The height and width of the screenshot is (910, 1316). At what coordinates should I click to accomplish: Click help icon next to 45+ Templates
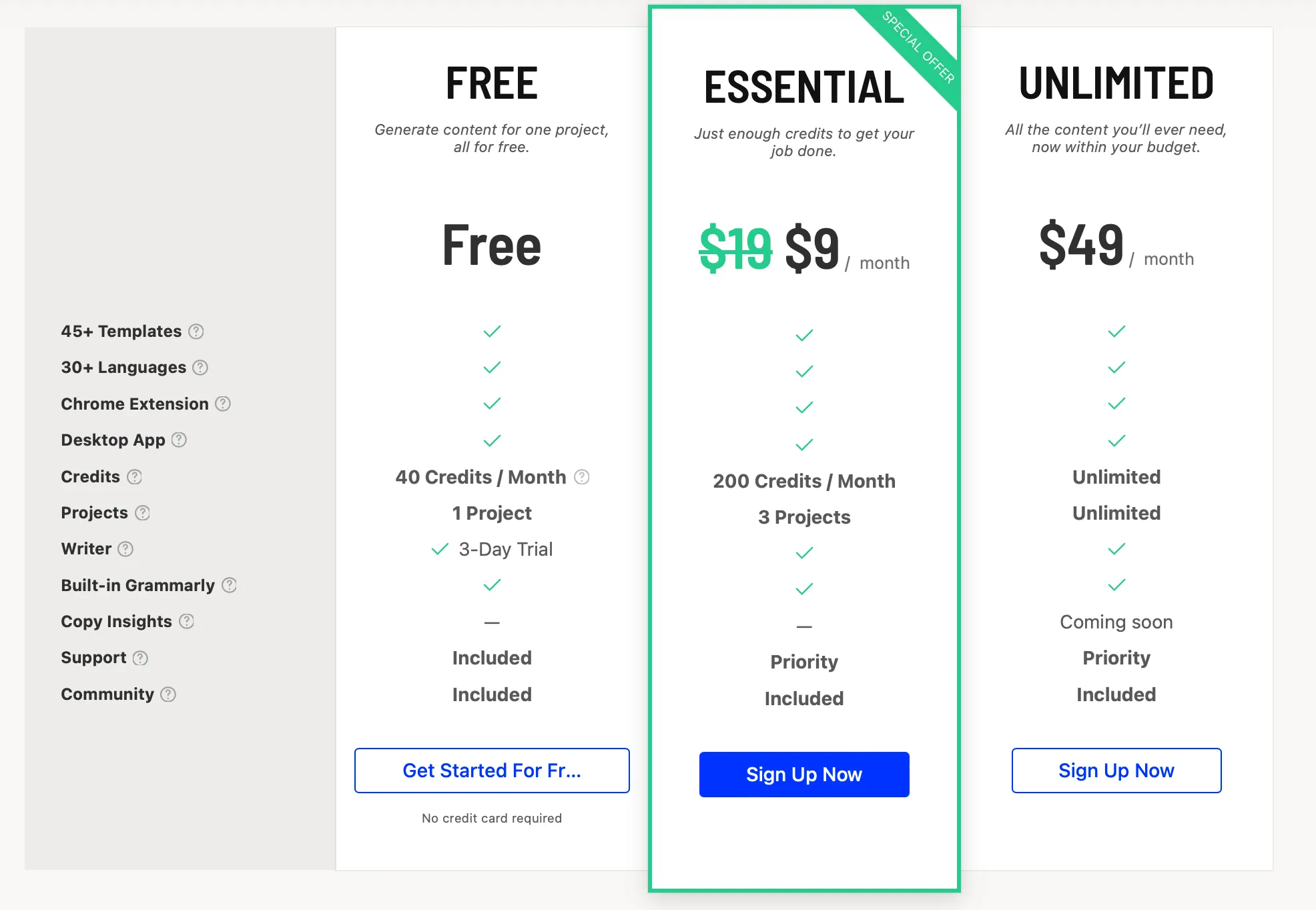coord(196,332)
